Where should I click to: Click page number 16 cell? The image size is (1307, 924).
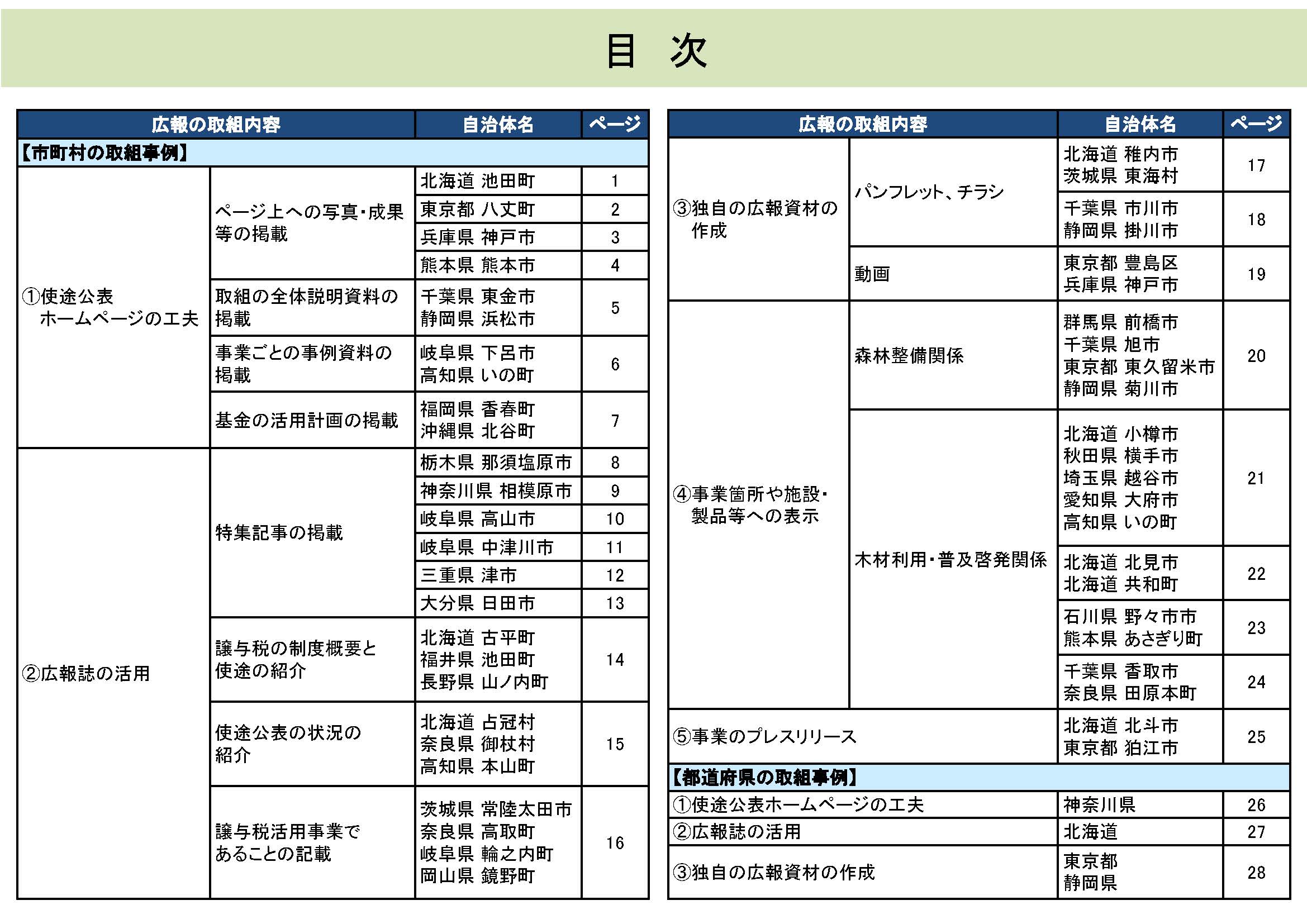click(x=615, y=842)
